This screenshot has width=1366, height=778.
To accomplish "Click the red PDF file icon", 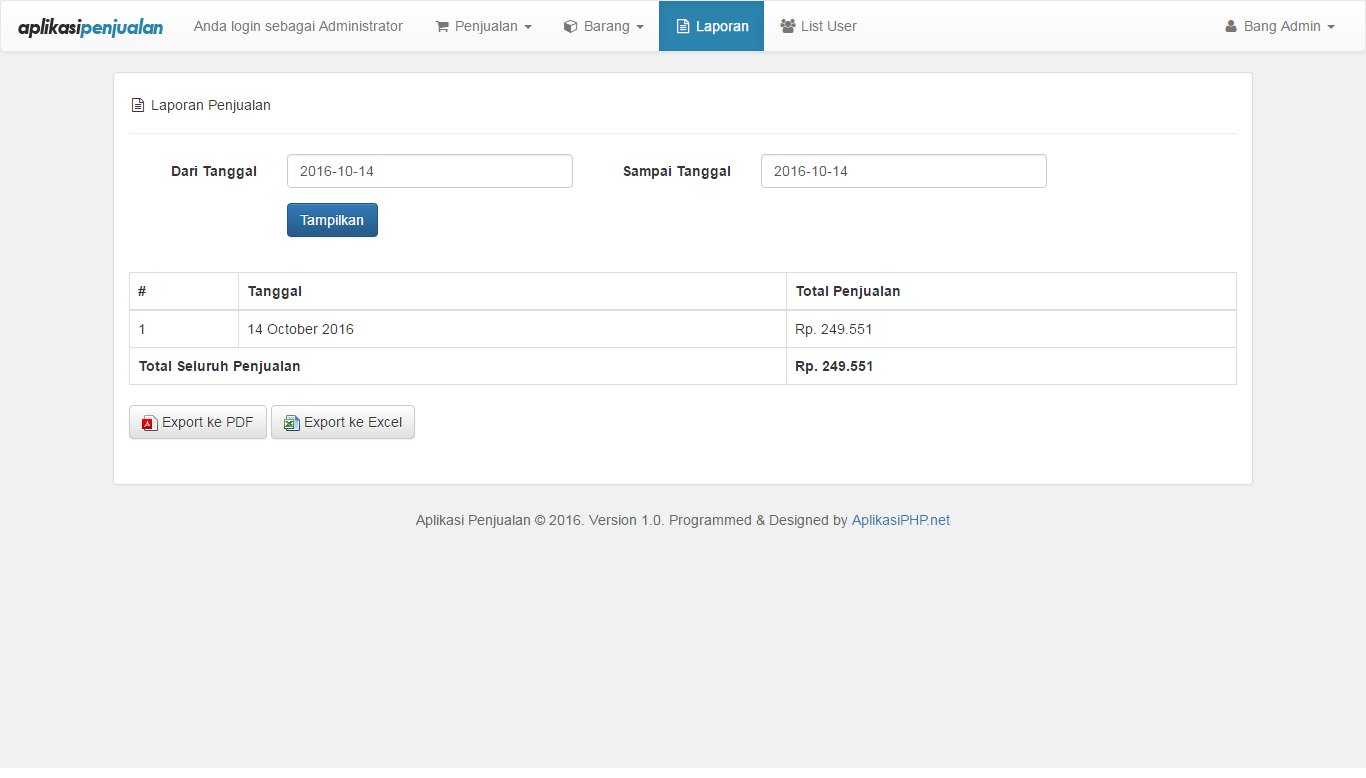I will (x=149, y=423).
